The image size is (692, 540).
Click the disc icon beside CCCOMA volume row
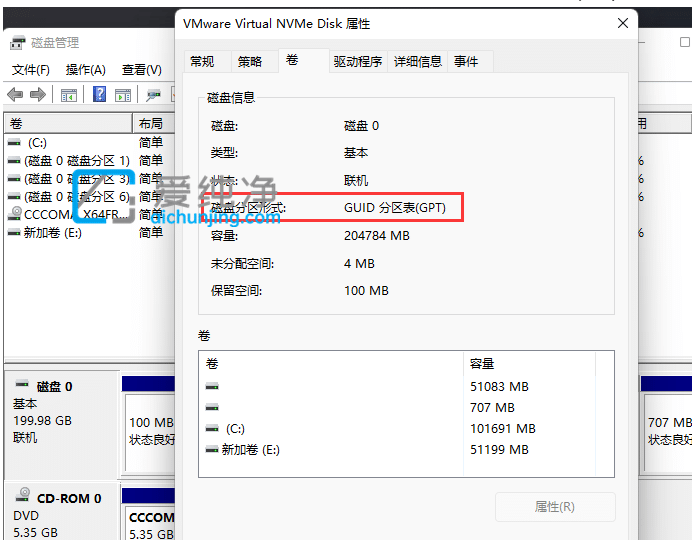pyautogui.click(x=15, y=213)
